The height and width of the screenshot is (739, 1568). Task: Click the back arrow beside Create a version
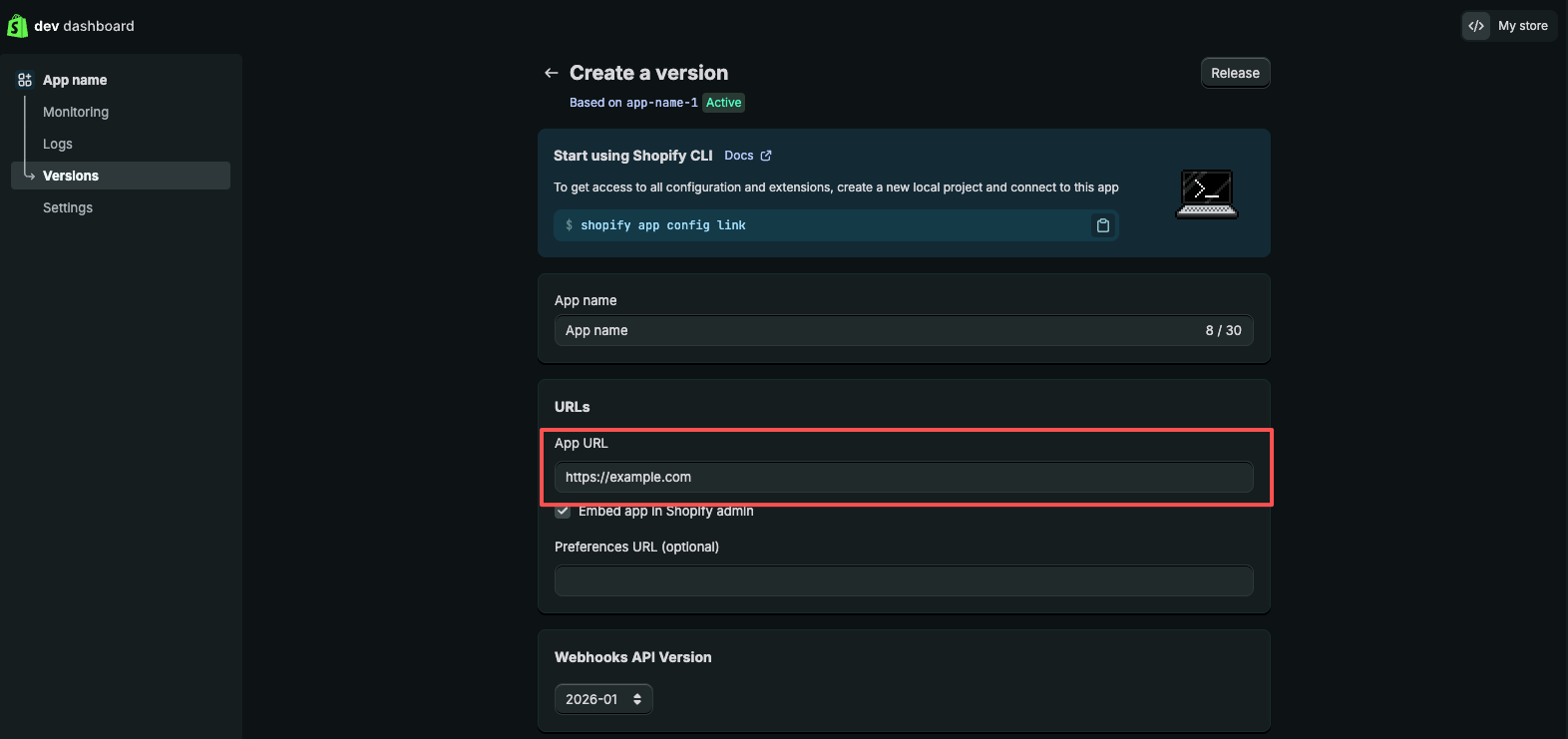551,73
